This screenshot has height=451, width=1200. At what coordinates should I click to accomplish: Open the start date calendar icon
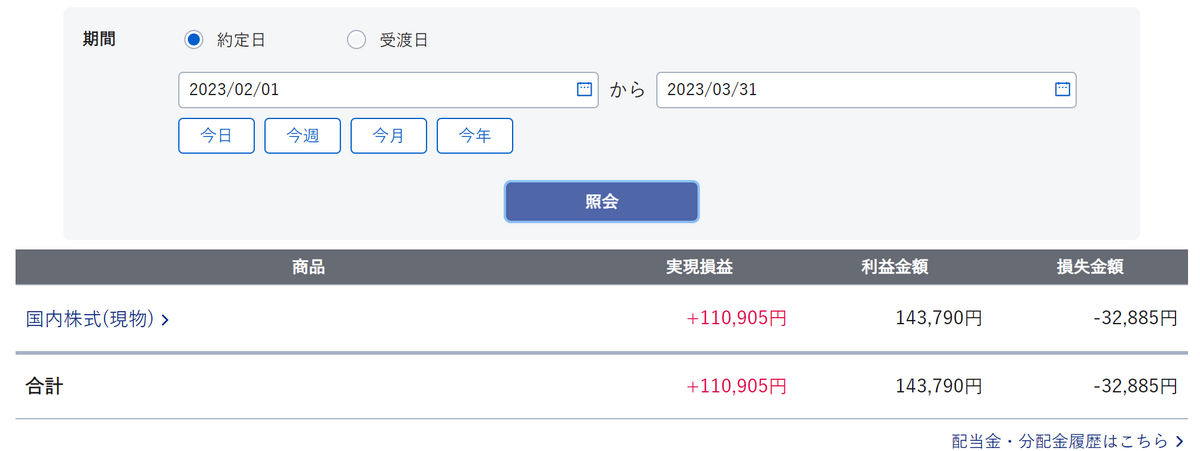585,89
